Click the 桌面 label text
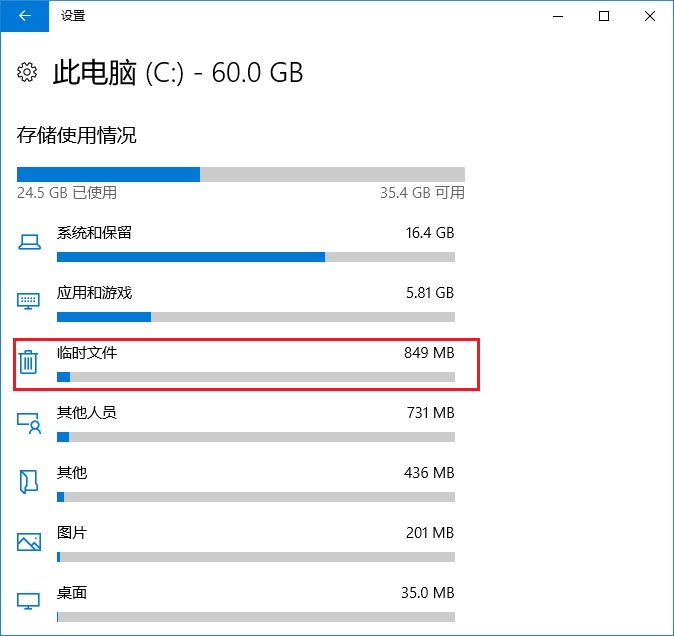The image size is (674, 636). tap(72, 593)
